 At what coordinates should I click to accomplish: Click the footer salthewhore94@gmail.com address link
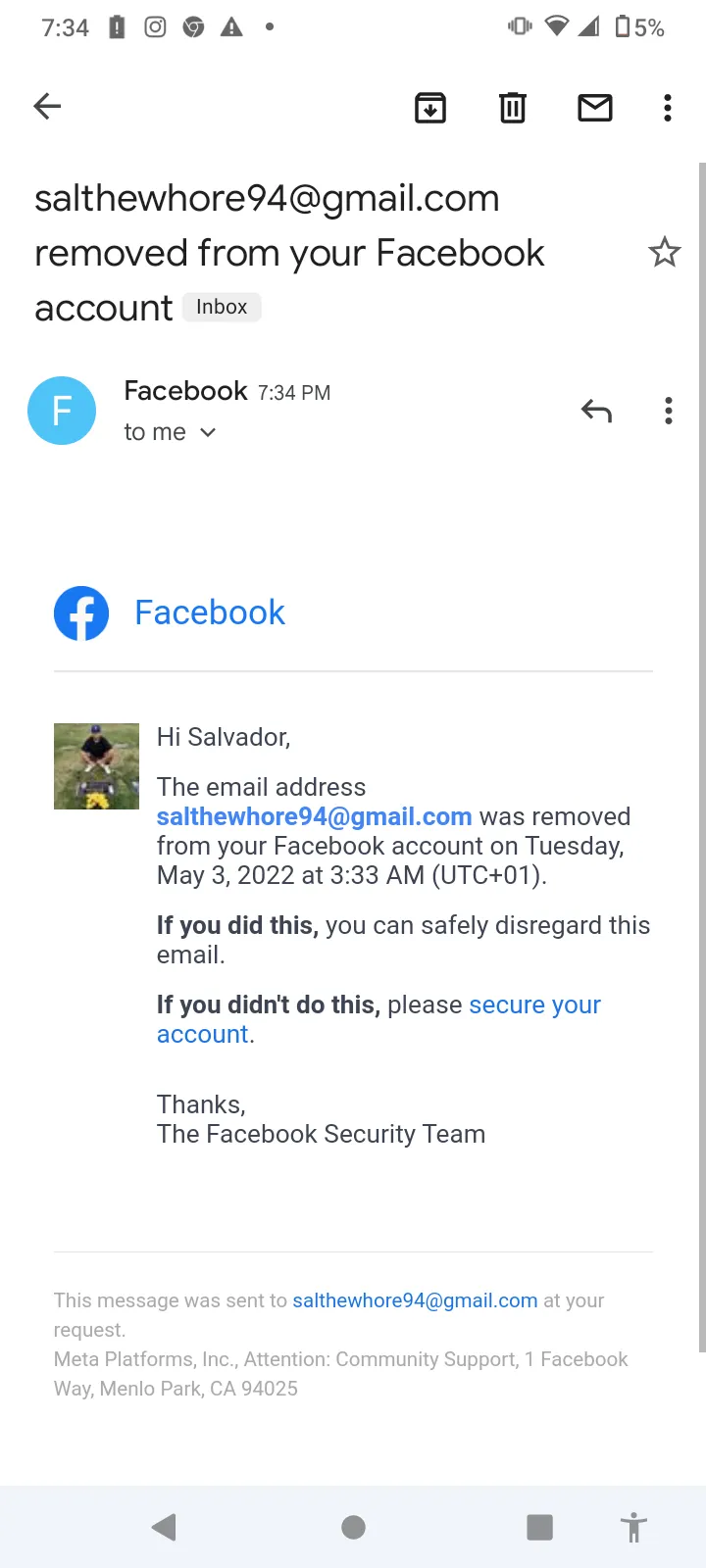point(415,1300)
